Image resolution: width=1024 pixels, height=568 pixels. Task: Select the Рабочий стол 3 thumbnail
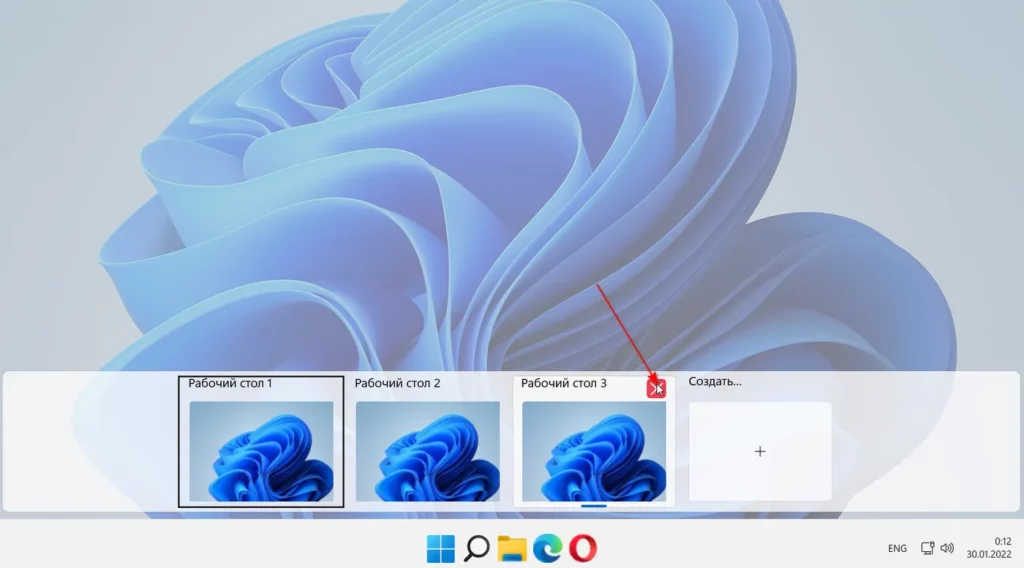click(x=594, y=451)
